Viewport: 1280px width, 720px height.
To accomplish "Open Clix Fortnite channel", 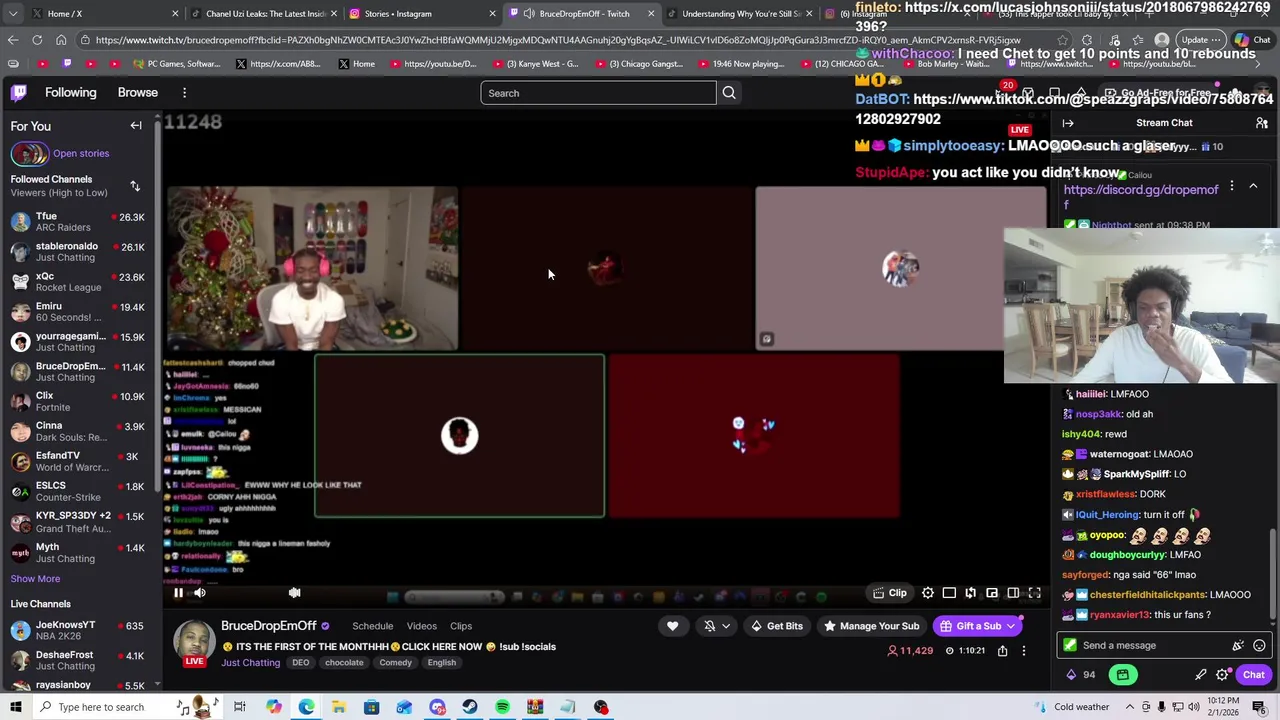I will coord(78,401).
